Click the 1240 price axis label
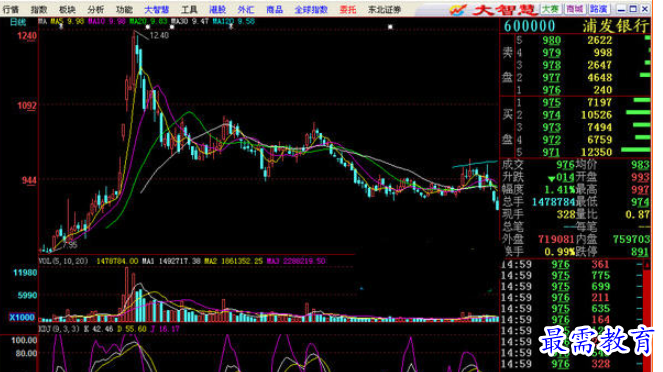Image resolution: width=663 pixels, height=372 pixels. (27, 36)
